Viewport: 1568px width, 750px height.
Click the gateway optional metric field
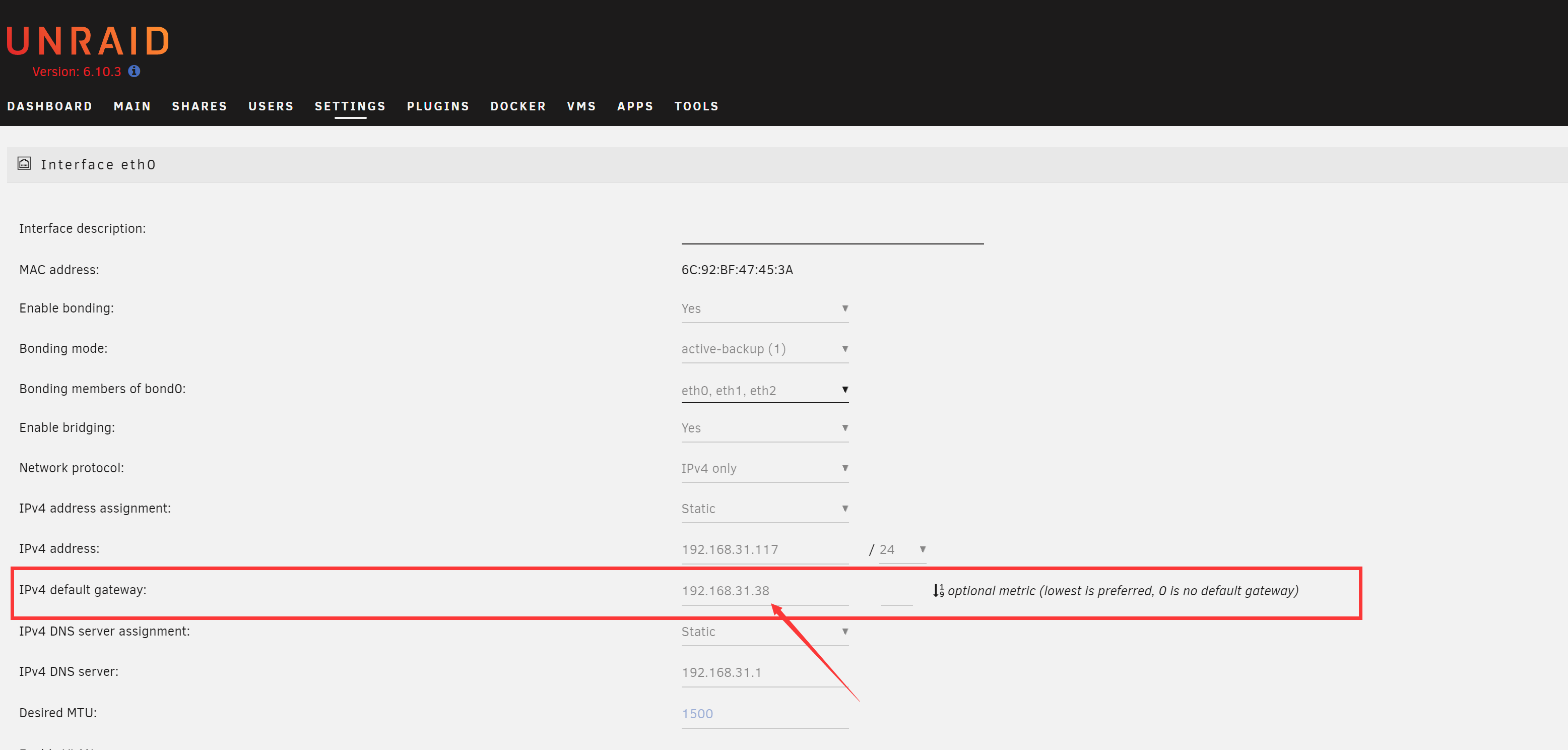click(896, 592)
